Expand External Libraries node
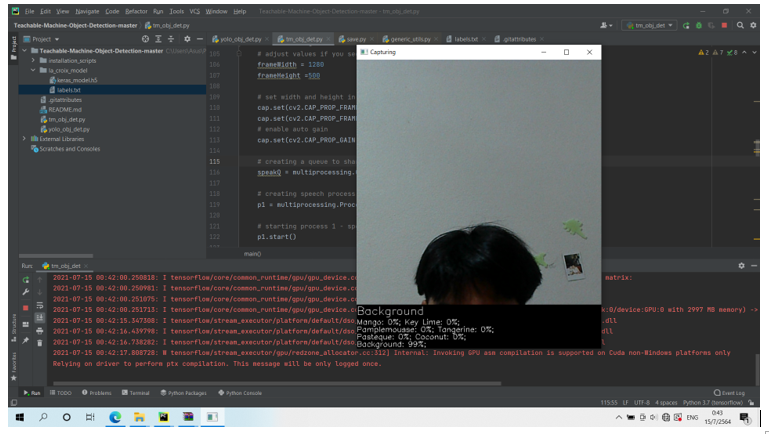Image resolution: width=769 pixels, height=434 pixels. click(25, 139)
